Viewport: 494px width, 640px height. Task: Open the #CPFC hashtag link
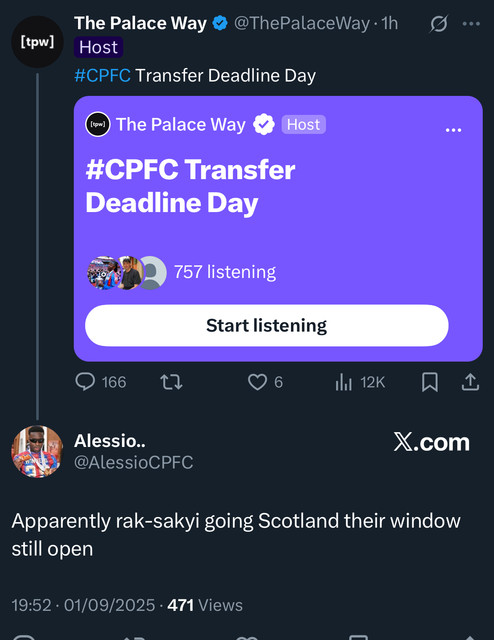tap(102, 76)
